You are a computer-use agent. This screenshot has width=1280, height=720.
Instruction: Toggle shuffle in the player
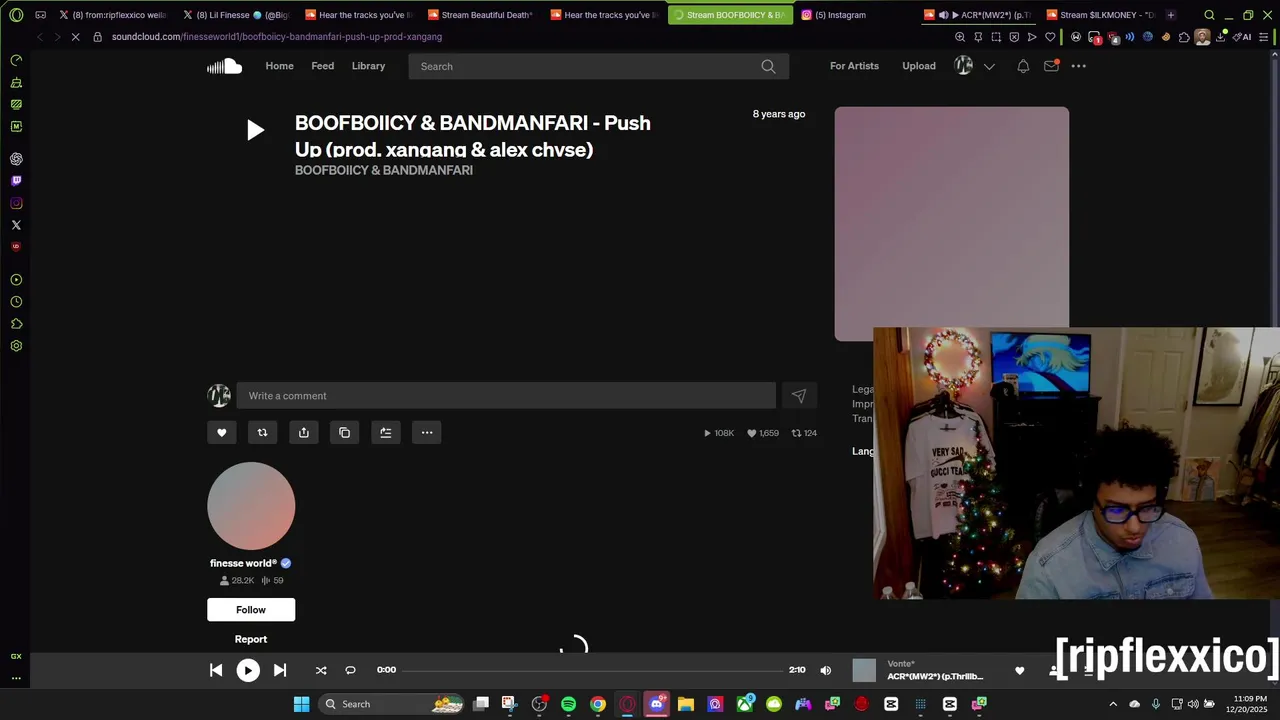pyautogui.click(x=321, y=670)
